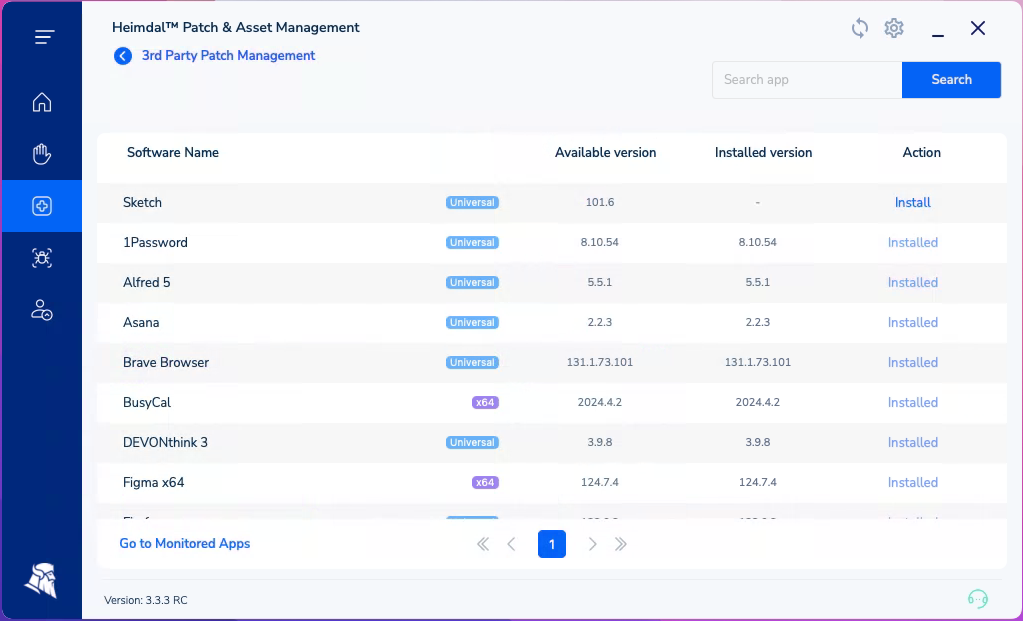Open settings with the gear icon
This screenshot has width=1023, height=621.
click(894, 28)
